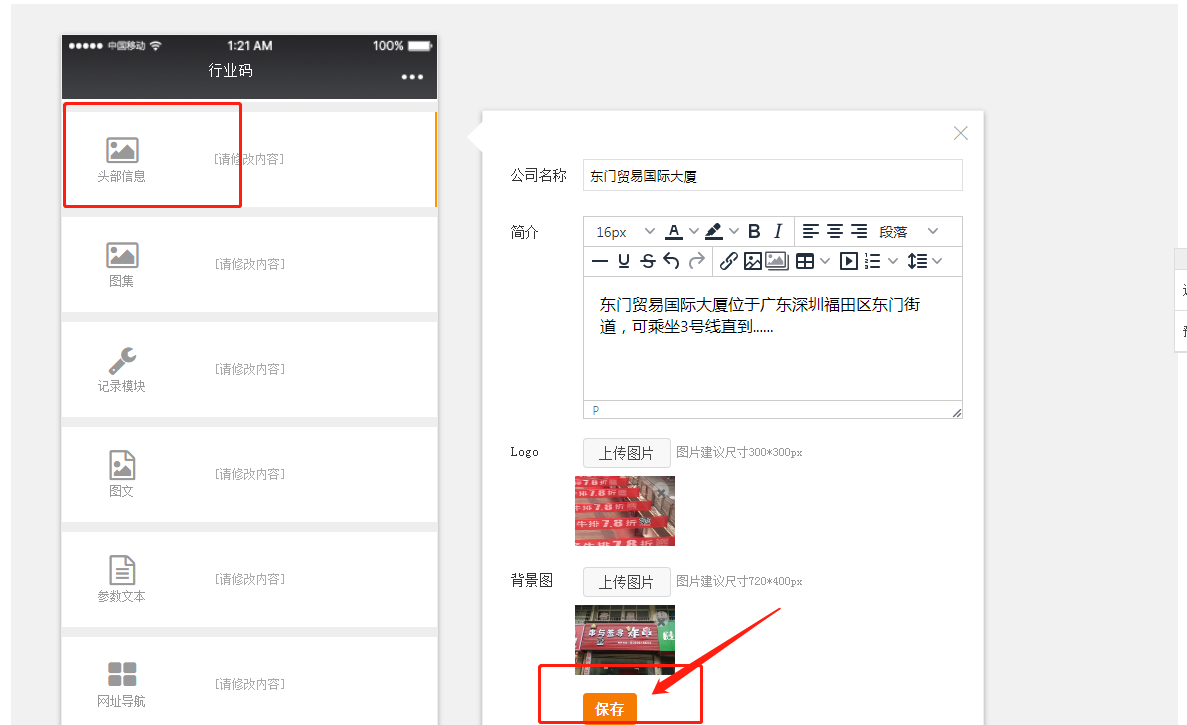Insert a video using the play icon
This screenshot has width=1187, height=725.
[848, 261]
